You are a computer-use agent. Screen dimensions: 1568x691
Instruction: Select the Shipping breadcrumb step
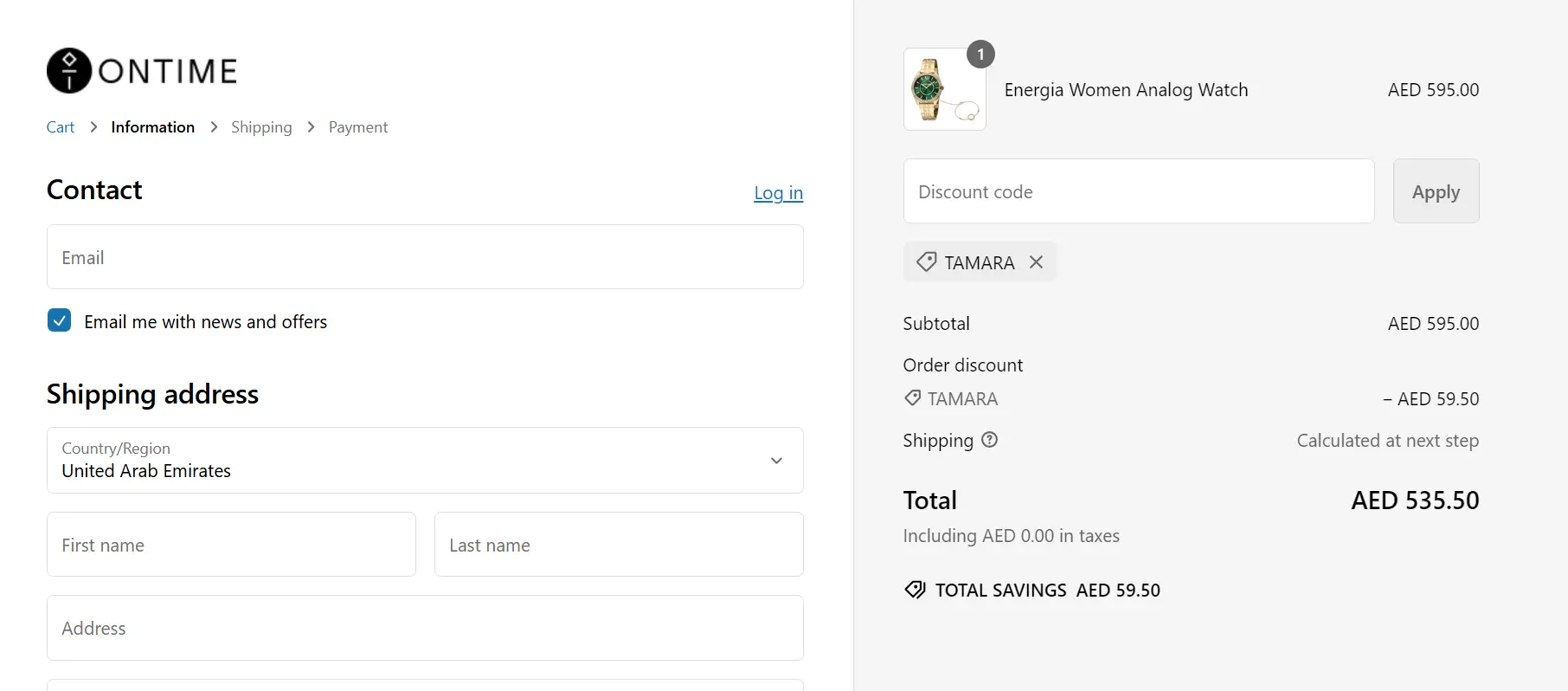261,127
